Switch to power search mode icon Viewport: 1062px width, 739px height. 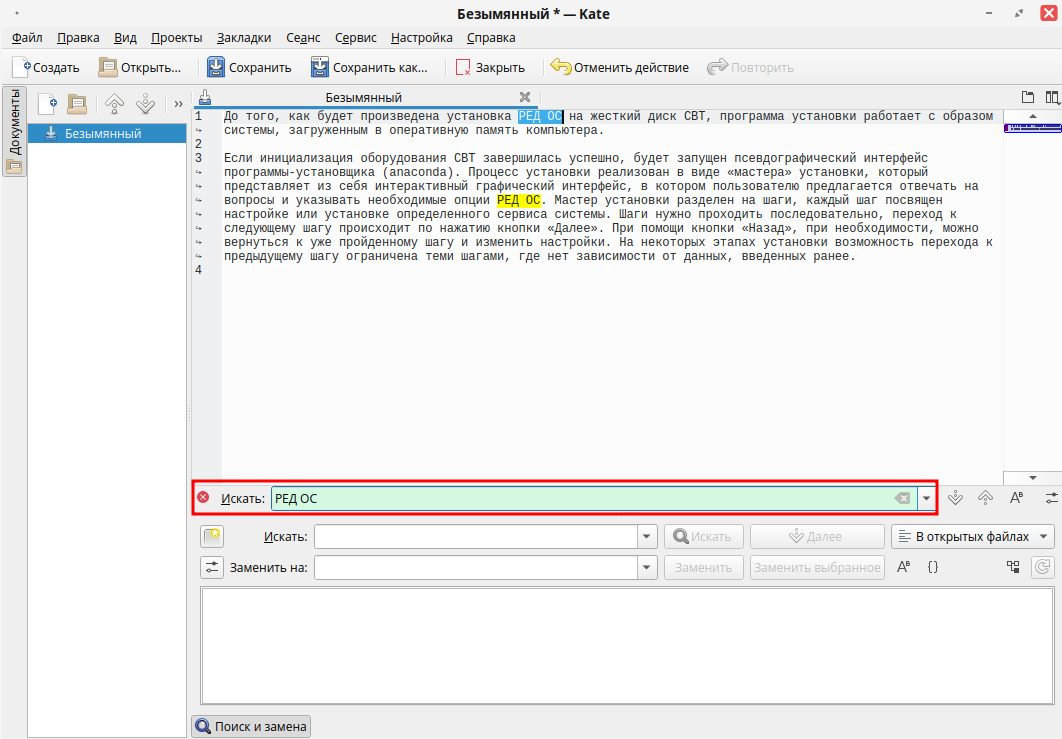pos(1050,498)
